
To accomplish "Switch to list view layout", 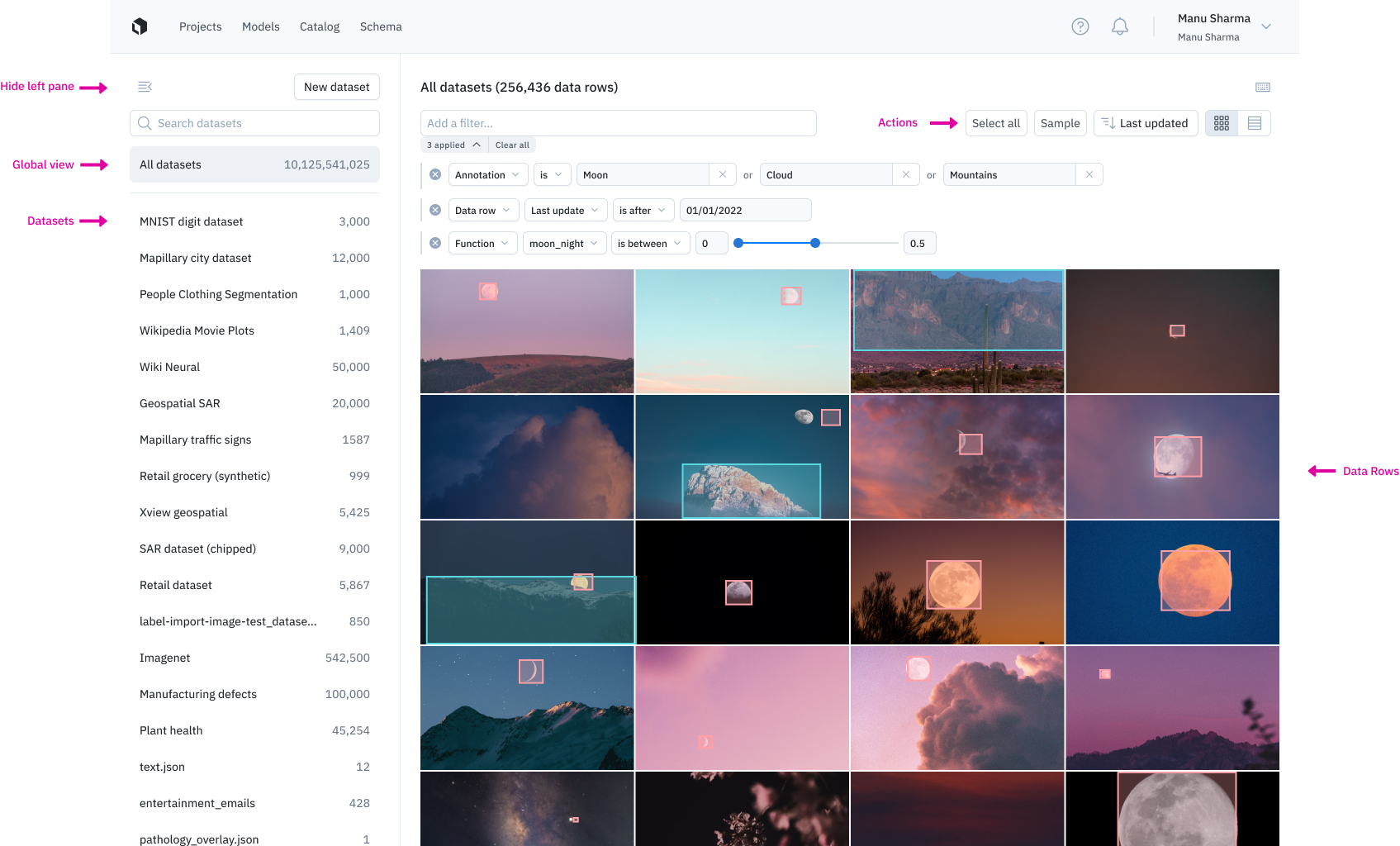I will point(1255,123).
